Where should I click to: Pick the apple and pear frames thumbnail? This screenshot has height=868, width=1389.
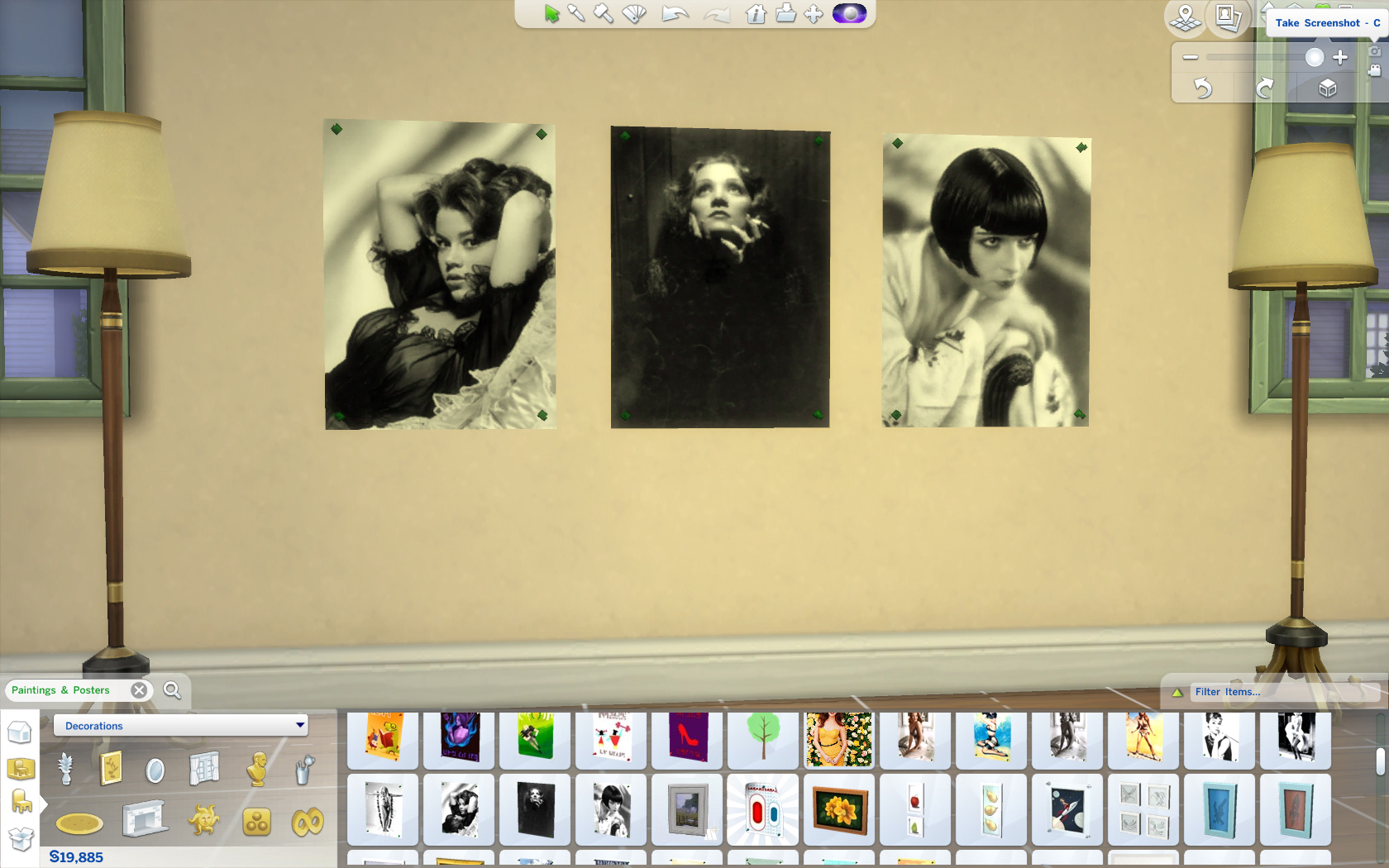click(x=915, y=810)
